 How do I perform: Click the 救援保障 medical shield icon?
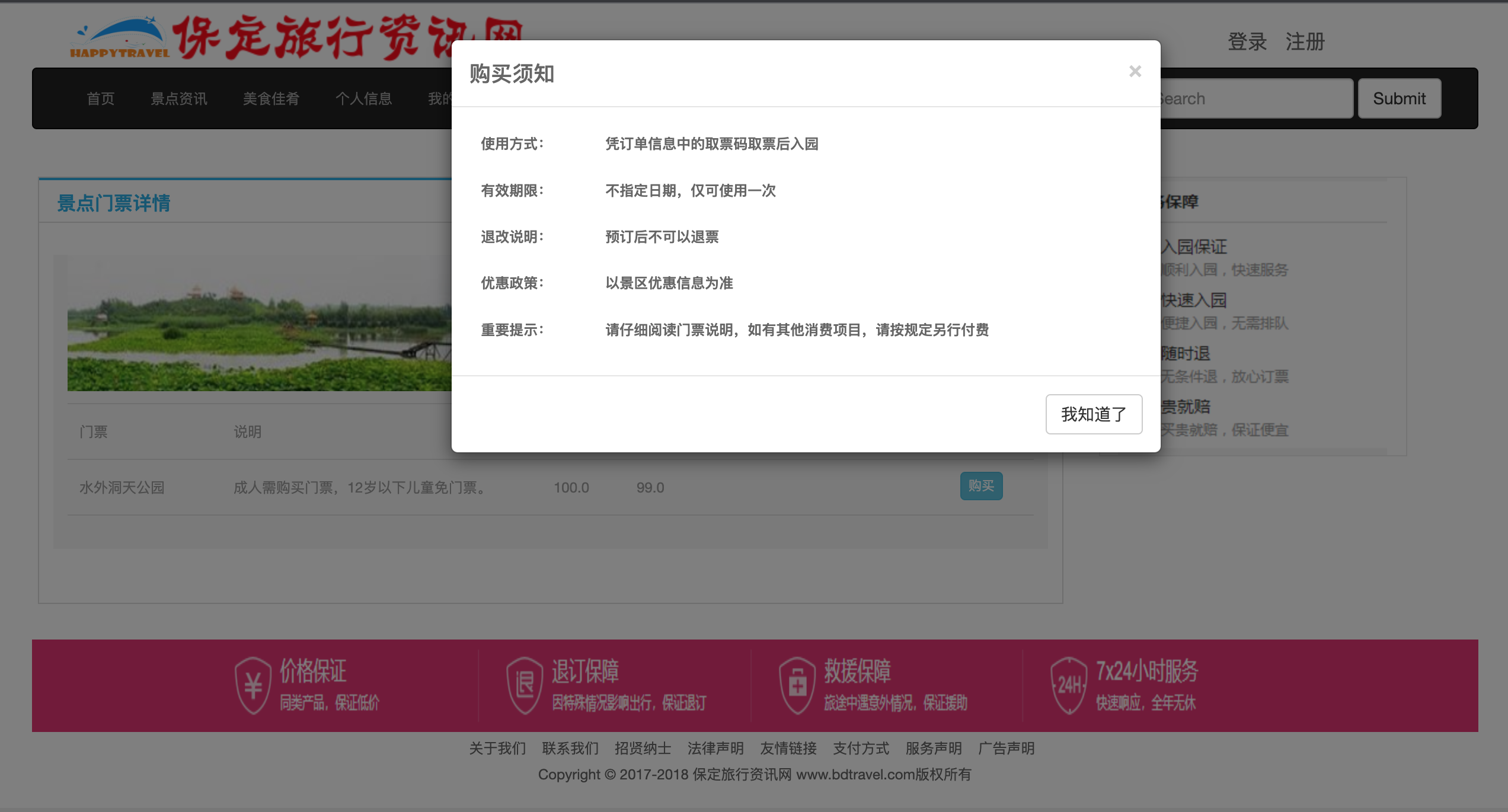pos(797,686)
